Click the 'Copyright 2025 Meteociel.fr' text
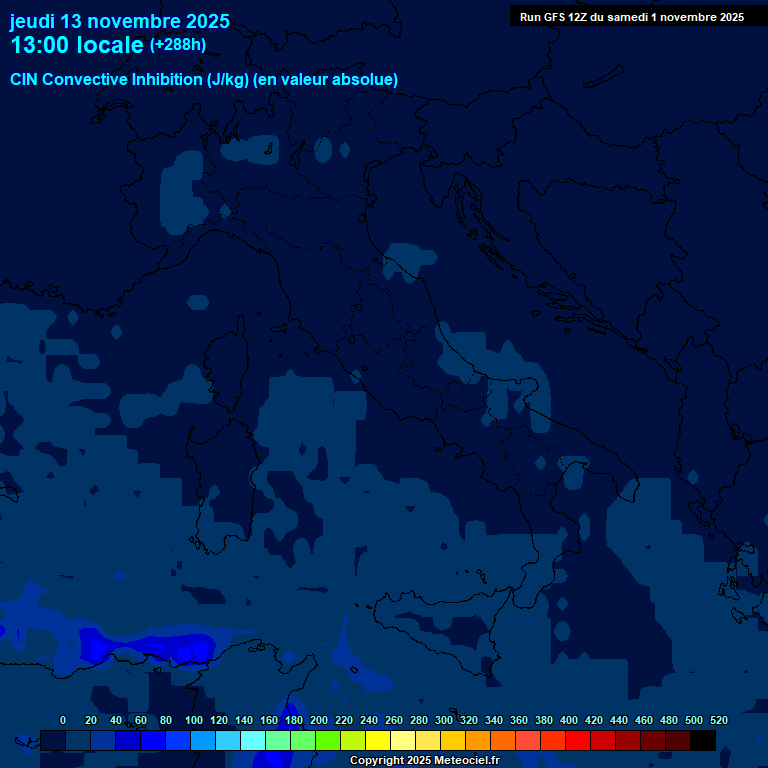The width and height of the screenshot is (768, 768). (x=425, y=760)
